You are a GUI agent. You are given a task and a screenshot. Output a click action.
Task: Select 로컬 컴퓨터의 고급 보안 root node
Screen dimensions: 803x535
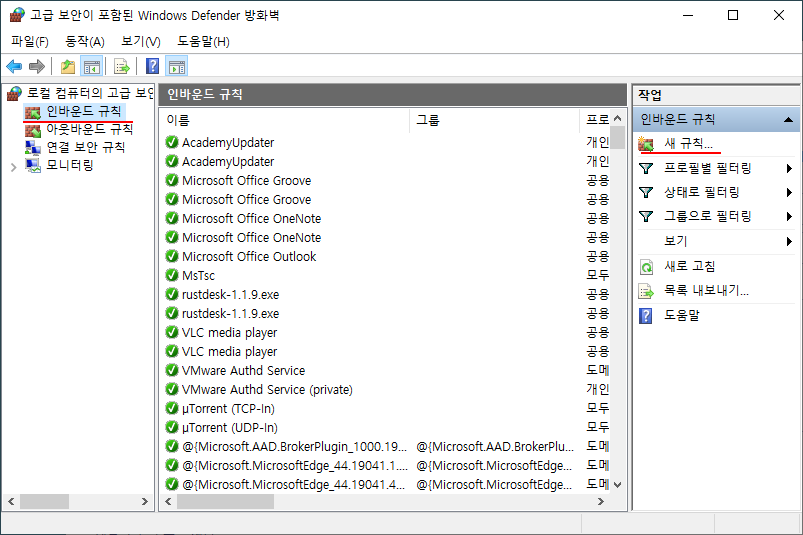(90, 93)
